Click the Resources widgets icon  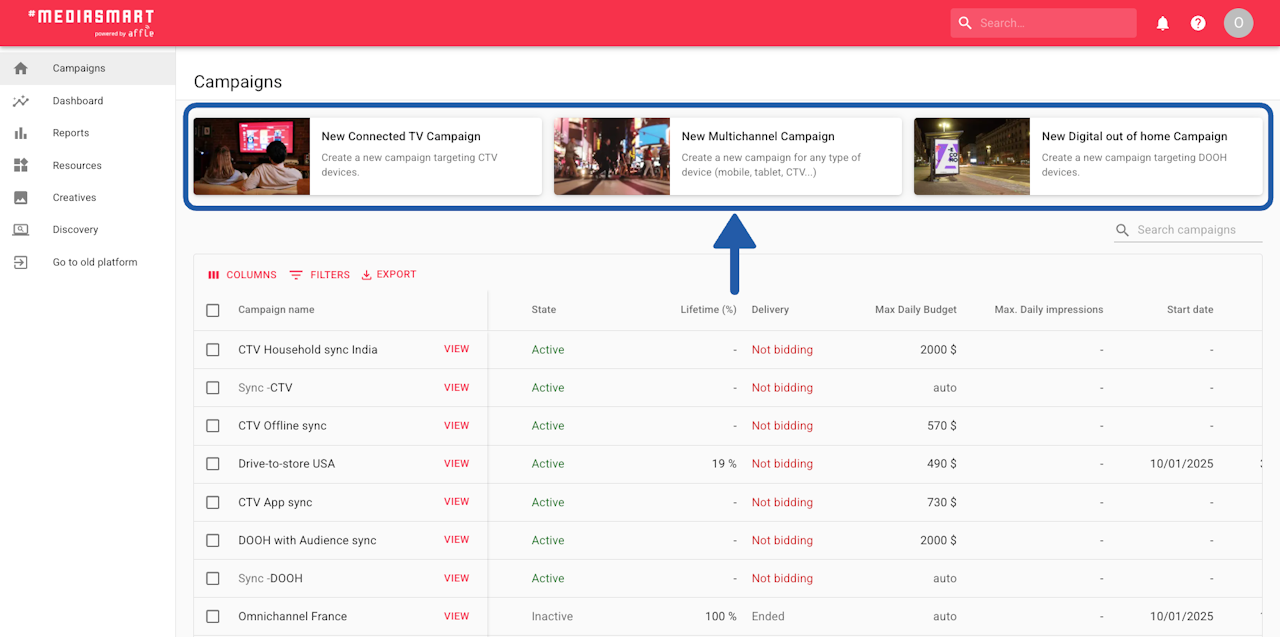(x=21, y=165)
